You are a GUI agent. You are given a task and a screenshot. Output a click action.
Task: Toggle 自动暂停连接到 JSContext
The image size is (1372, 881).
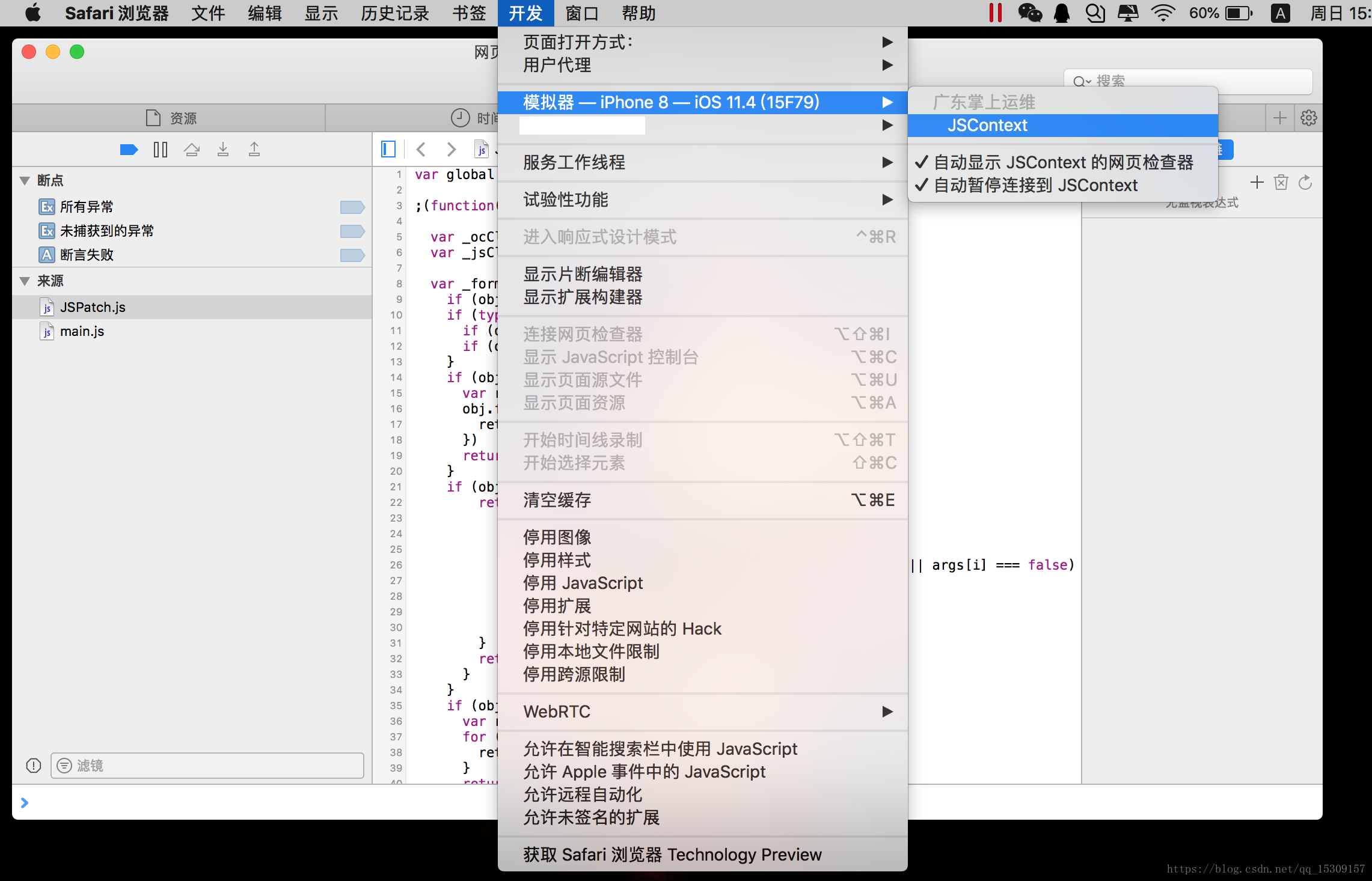click(1063, 185)
